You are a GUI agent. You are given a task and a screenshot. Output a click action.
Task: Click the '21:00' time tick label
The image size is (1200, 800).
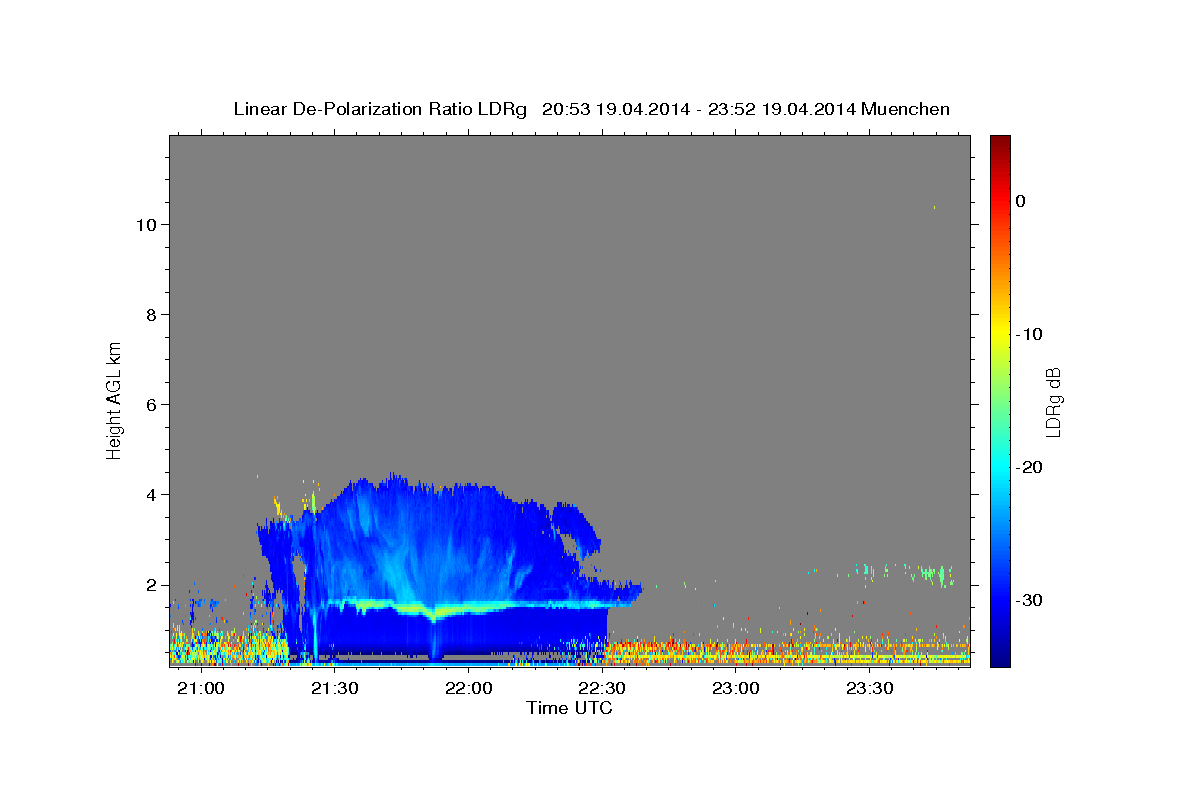click(201, 689)
